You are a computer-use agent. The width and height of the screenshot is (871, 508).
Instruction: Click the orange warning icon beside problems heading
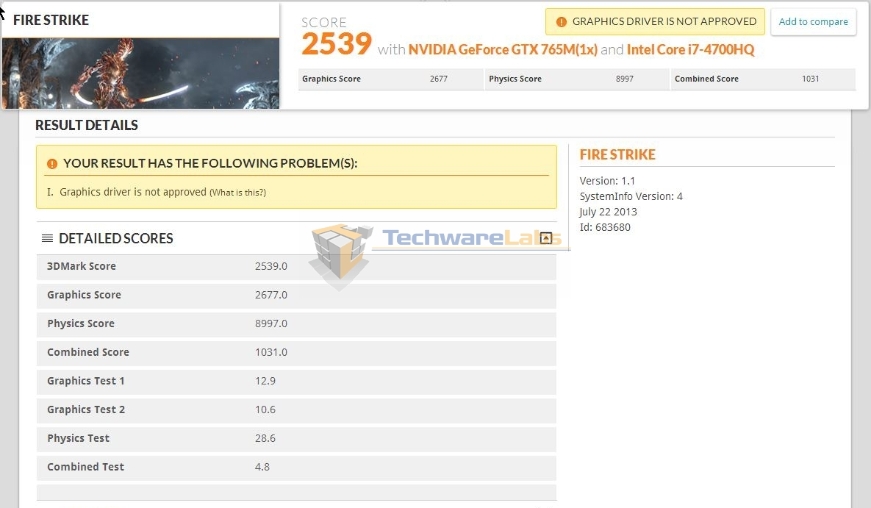pyautogui.click(x=52, y=164)
